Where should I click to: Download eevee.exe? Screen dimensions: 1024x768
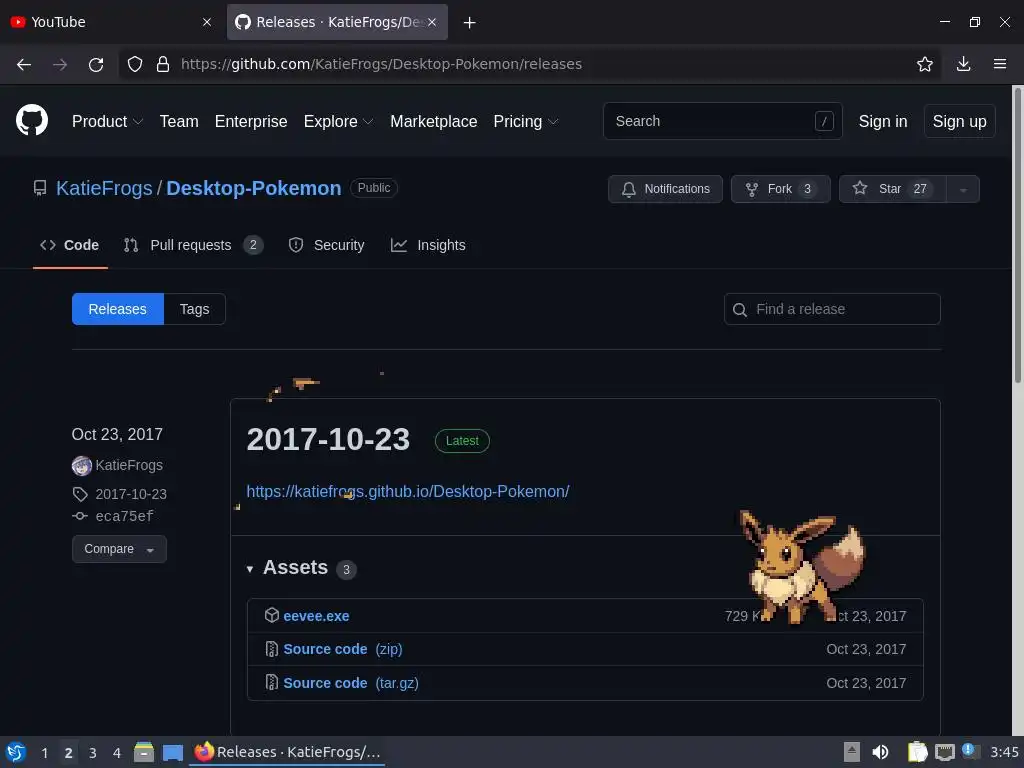coord(316,616)
